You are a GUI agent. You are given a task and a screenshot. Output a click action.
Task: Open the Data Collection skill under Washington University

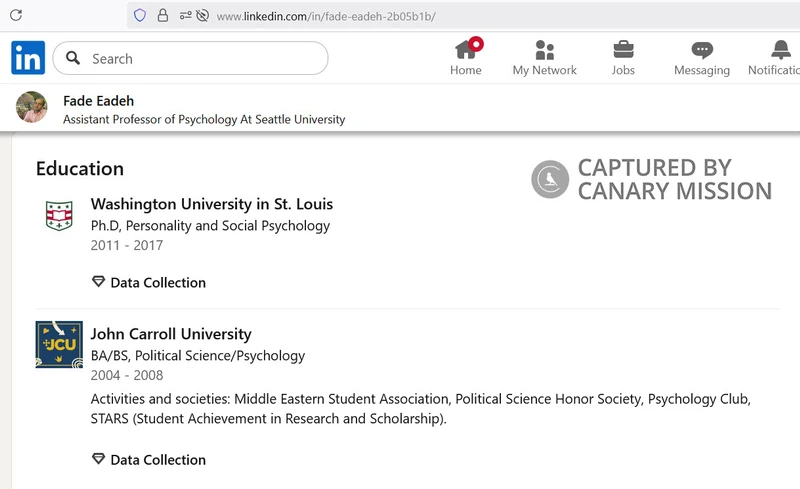pyautogui.click(x=158, y=282)
